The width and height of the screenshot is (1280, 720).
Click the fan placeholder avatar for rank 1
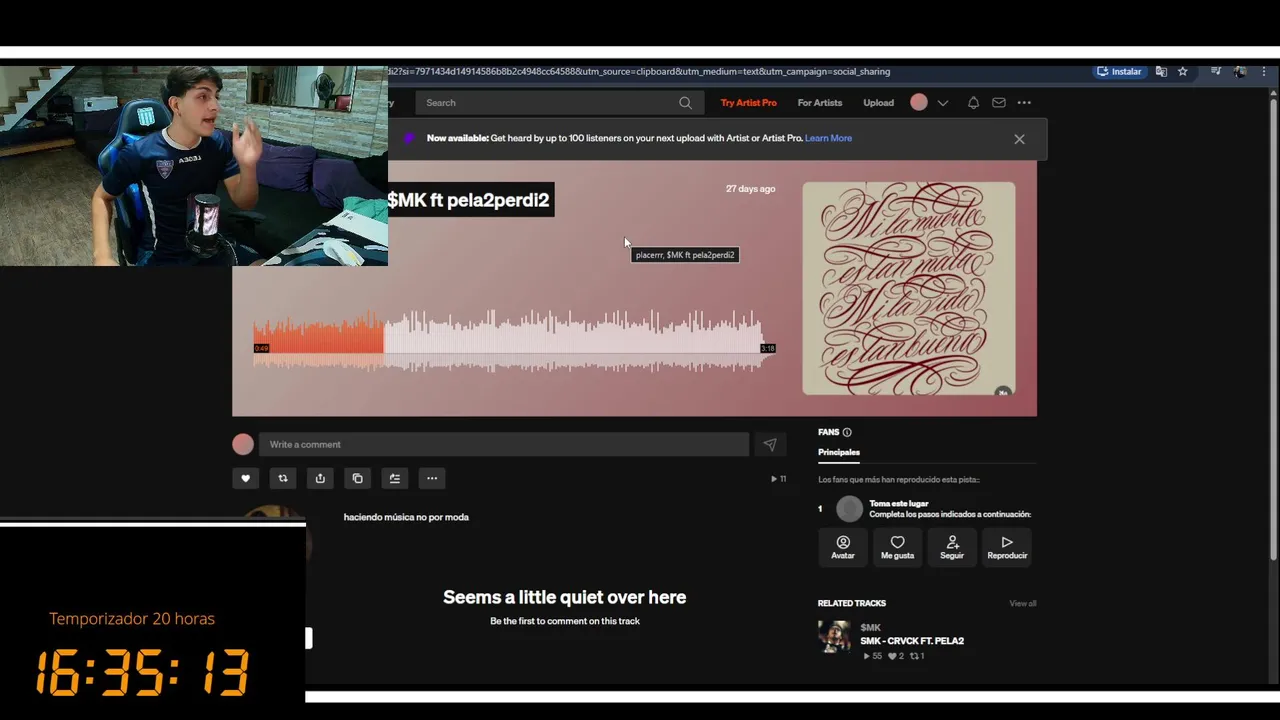(x=849, y=509)
